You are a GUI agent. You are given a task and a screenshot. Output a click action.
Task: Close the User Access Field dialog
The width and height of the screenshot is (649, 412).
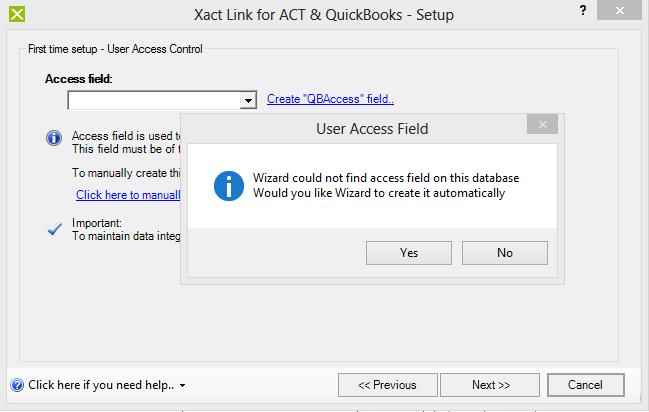(542, 124)
